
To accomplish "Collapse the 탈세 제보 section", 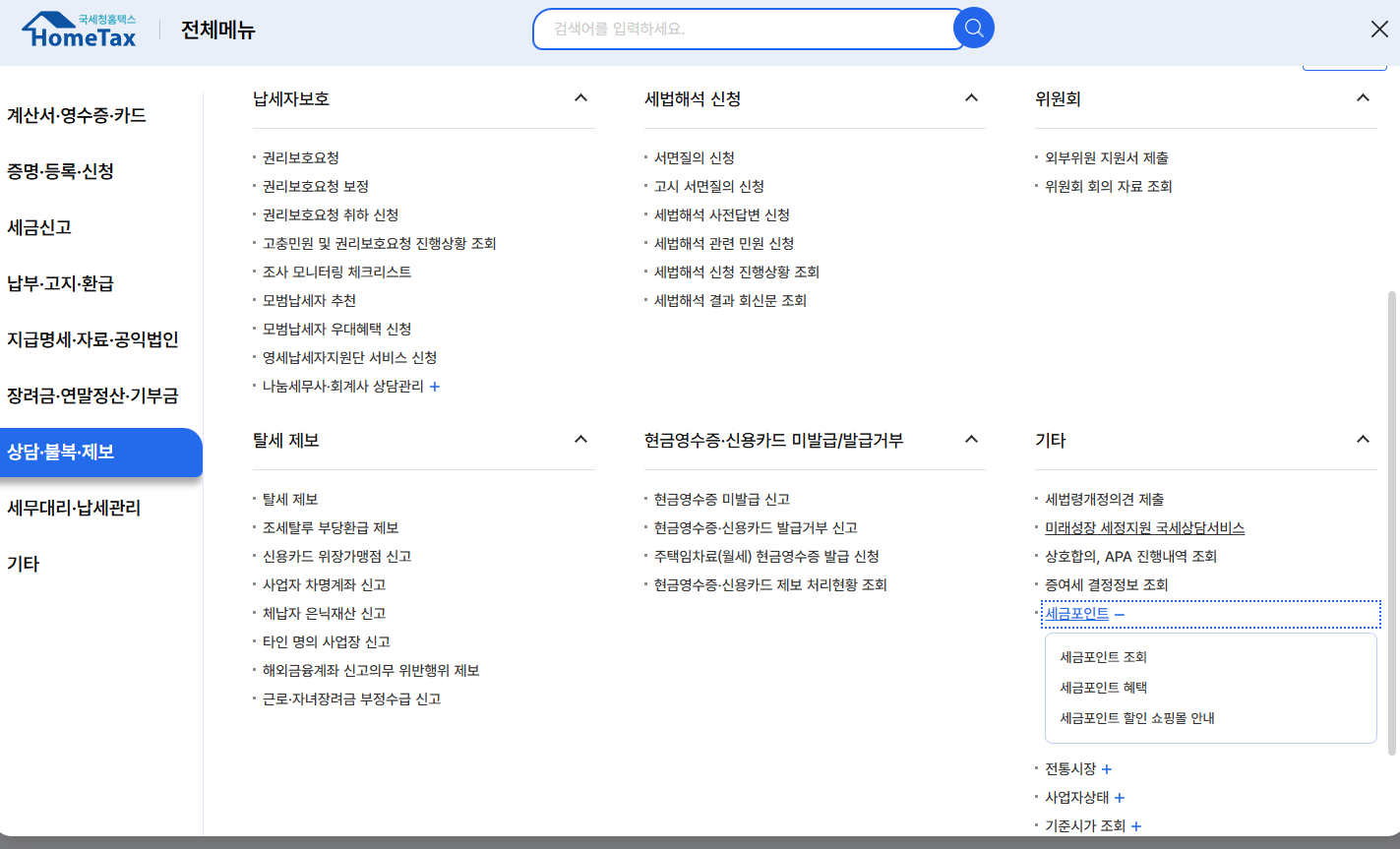I will 580,439.
